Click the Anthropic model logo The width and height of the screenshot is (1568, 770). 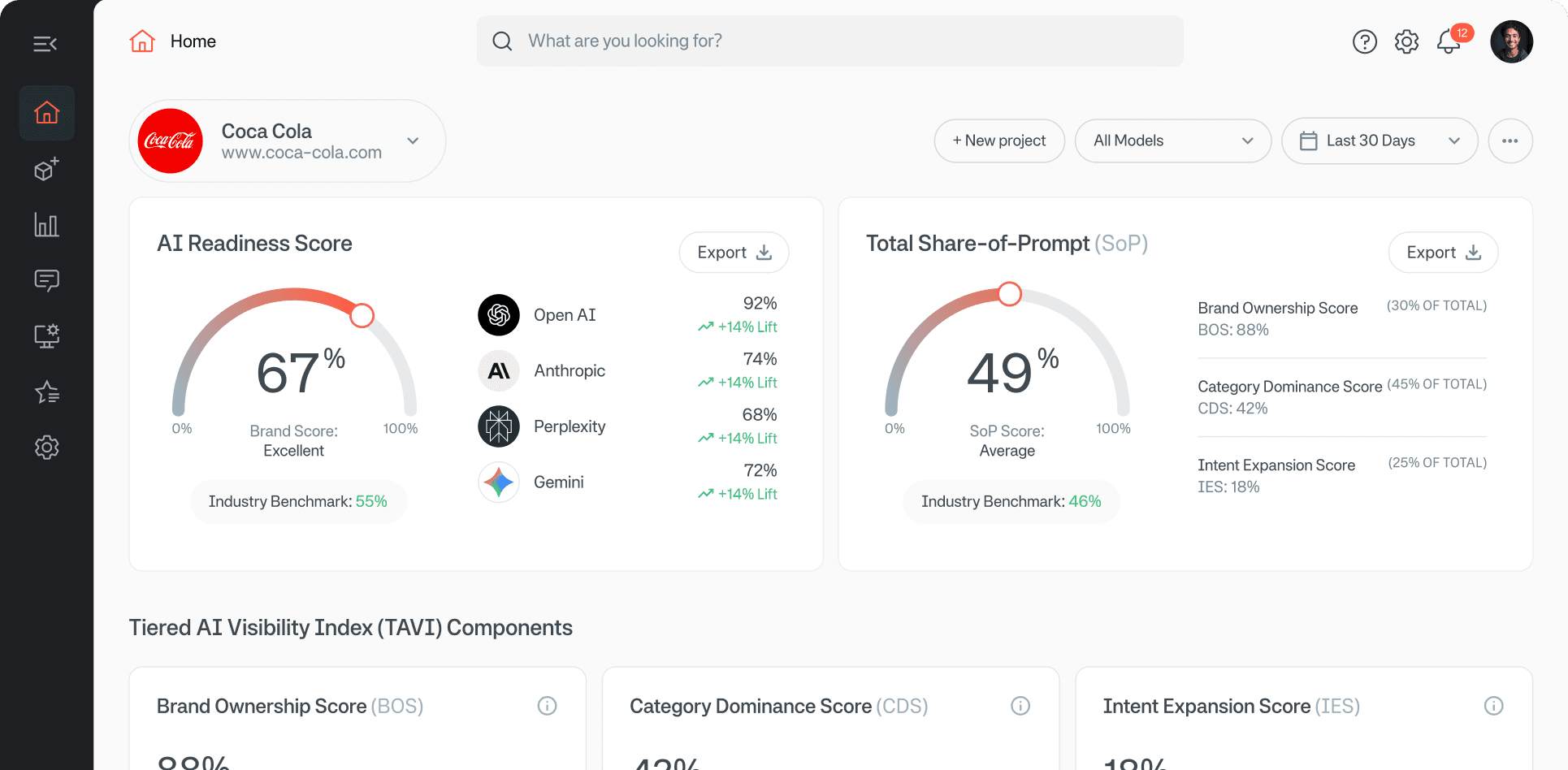(x=498, y=370)
